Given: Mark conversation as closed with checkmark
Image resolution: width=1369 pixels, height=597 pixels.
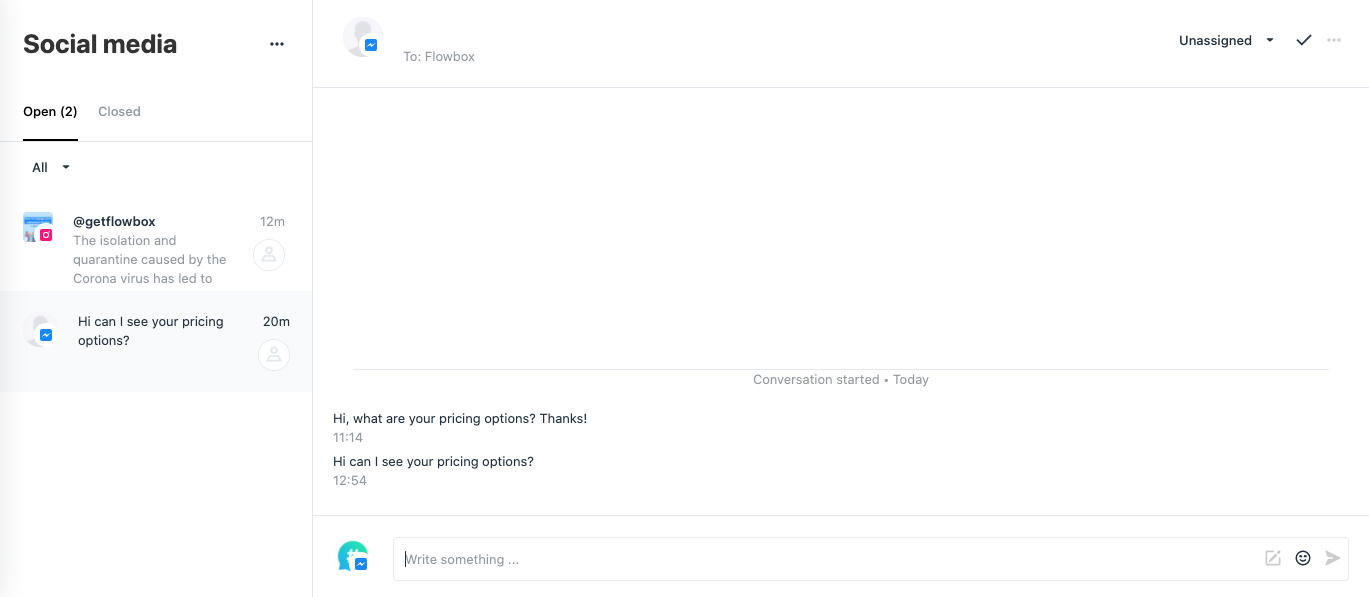Looking at the screenshot, I should [1303, 40].
